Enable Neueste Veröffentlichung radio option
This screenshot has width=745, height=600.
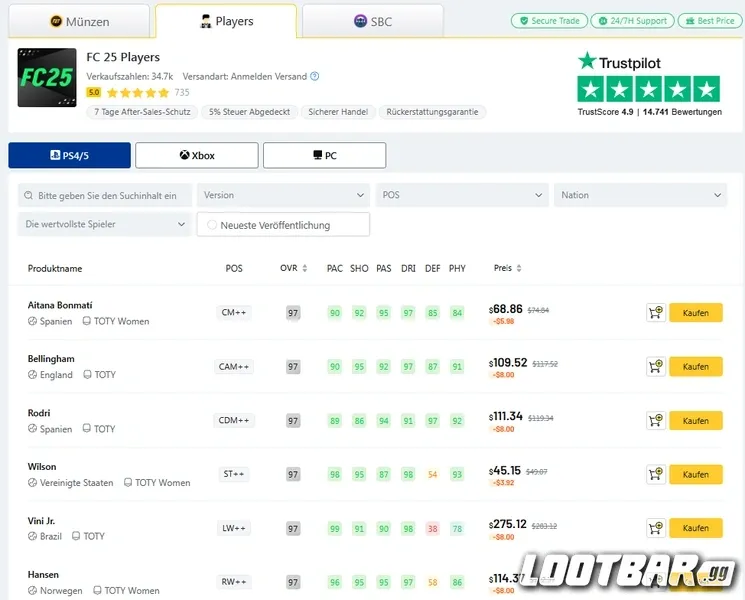212,225
